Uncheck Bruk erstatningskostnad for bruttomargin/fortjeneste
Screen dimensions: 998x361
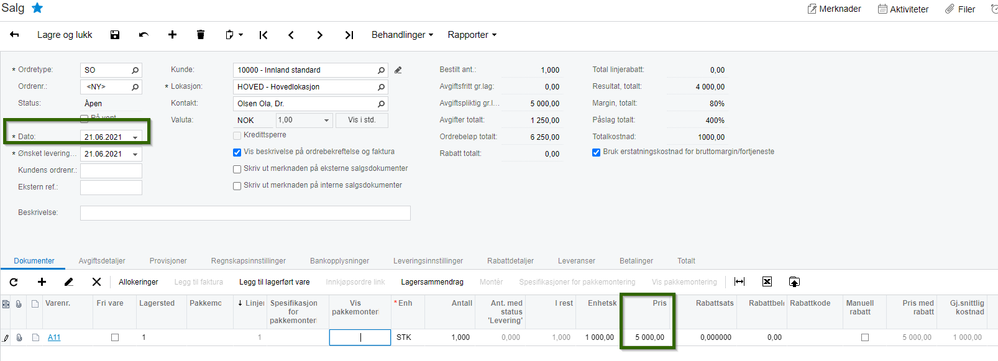point(596,152)
